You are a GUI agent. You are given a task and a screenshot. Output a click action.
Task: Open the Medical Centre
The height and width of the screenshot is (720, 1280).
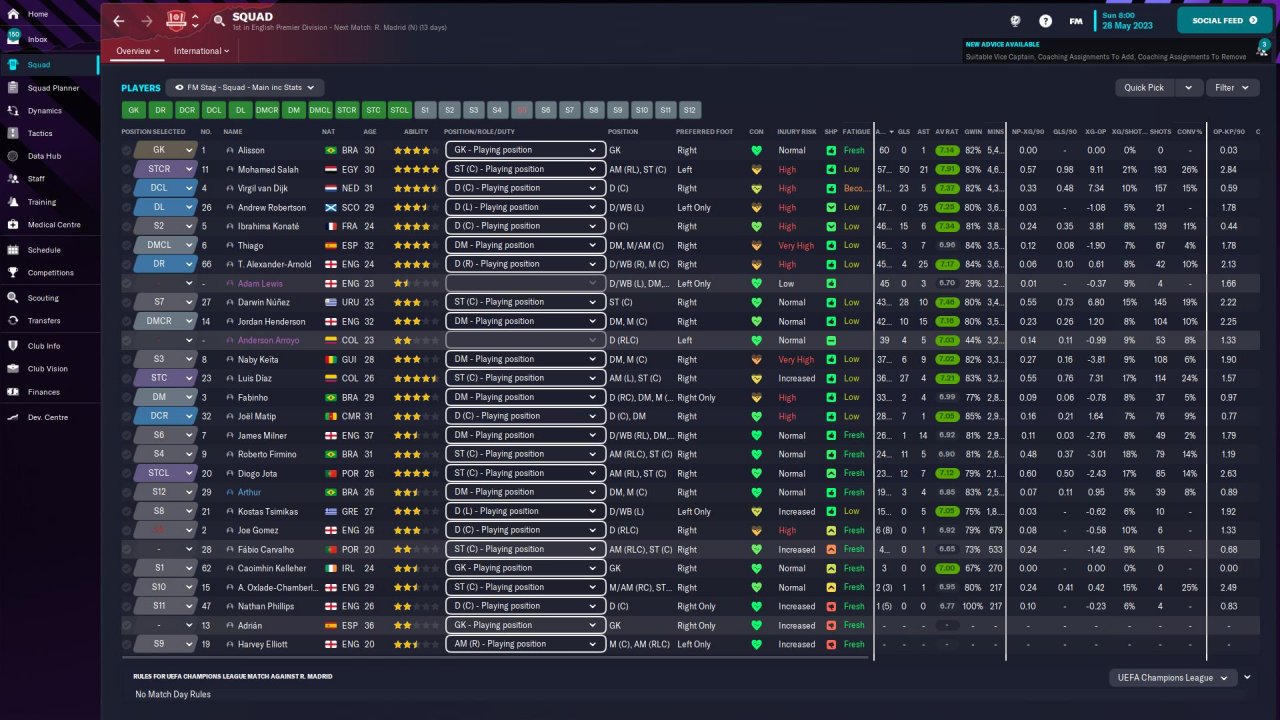[54, 225]
